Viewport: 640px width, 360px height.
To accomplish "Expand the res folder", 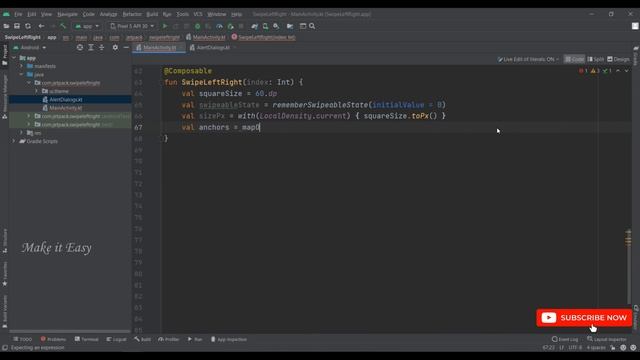I will click(x=22, y=133).
